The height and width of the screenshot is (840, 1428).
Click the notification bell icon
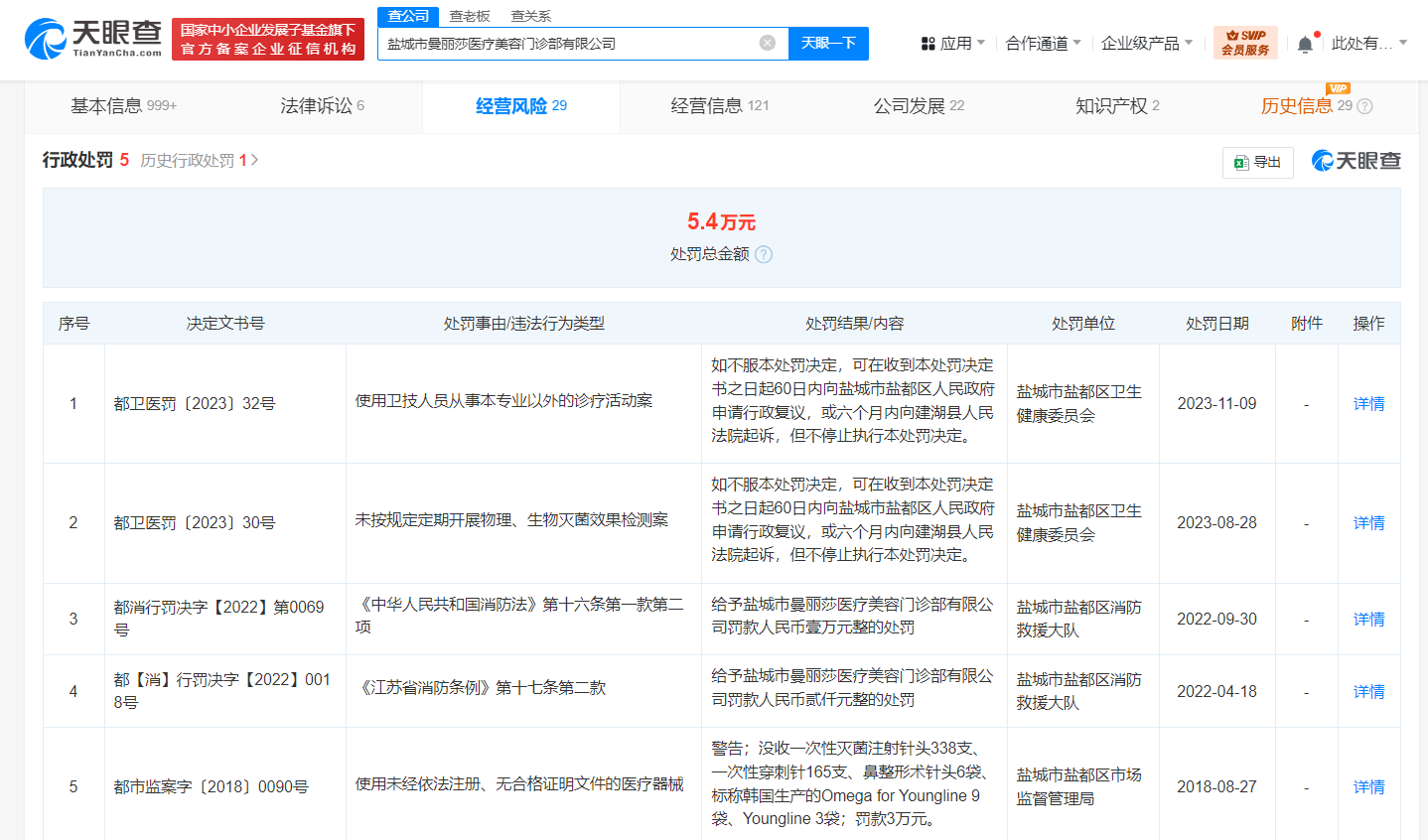(x=1305, y=44)
